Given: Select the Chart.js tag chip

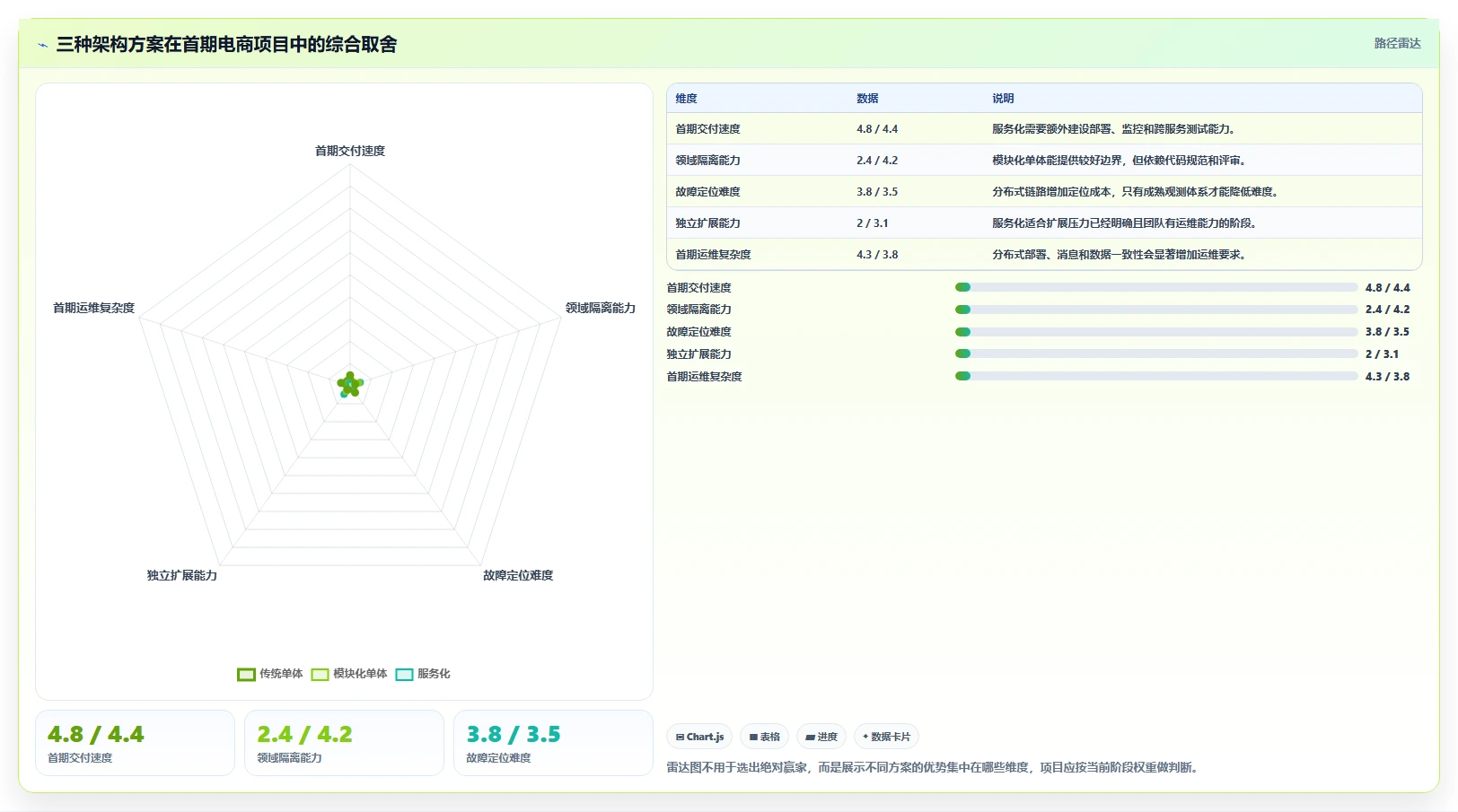Looking at the screenshot, I should [699, 737].
